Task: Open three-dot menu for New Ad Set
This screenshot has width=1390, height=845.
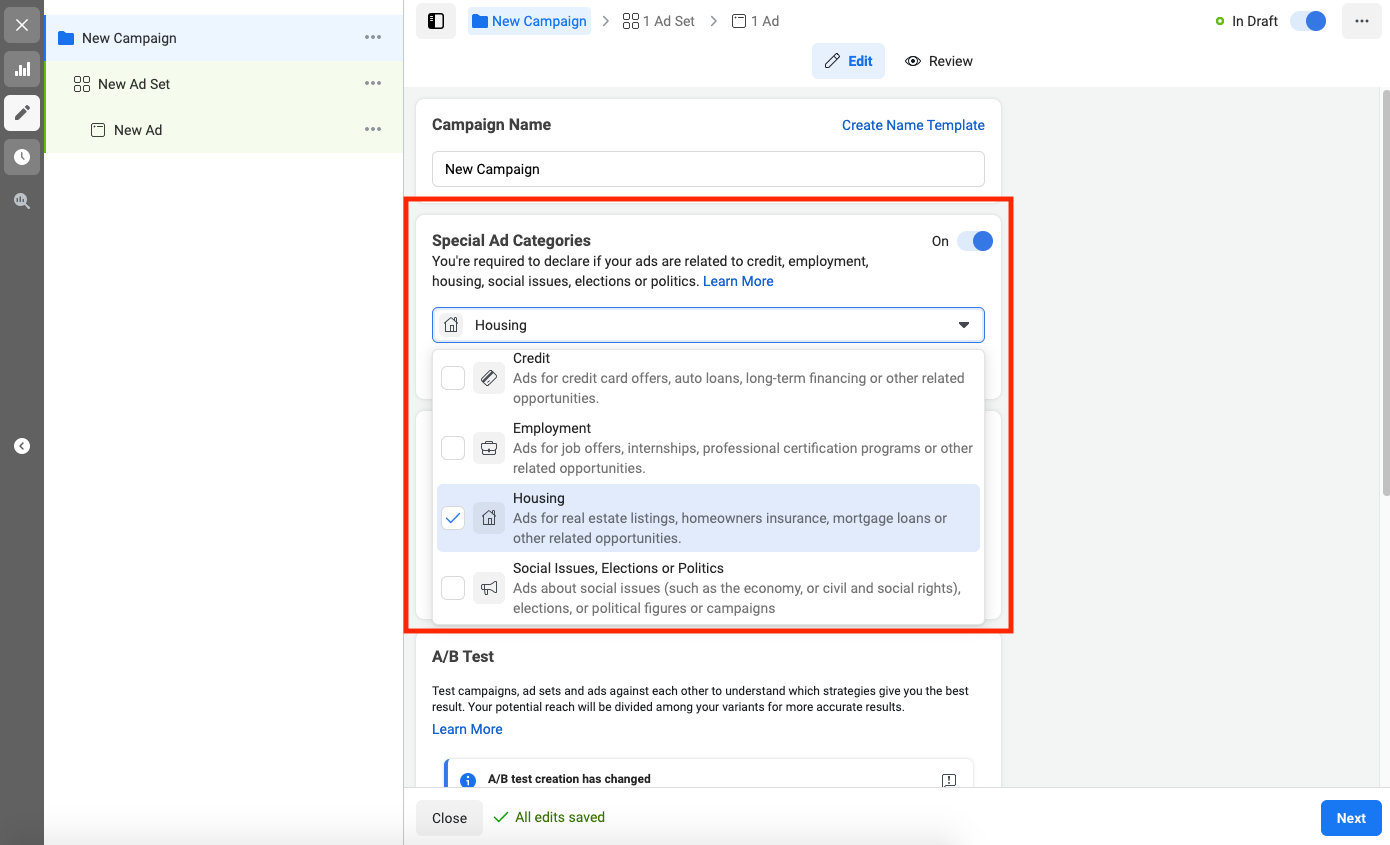Action: click(373, 84)
